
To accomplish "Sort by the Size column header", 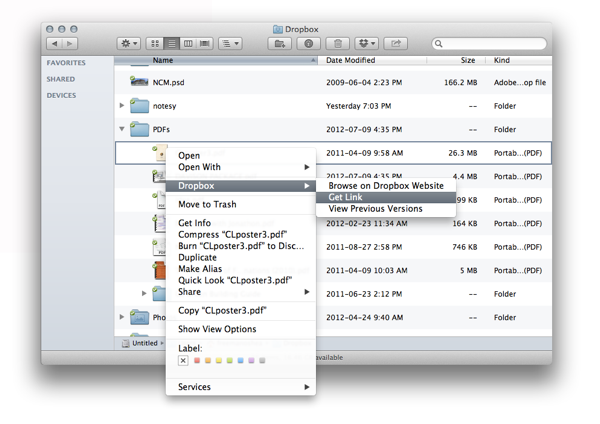I will [456, 60].
